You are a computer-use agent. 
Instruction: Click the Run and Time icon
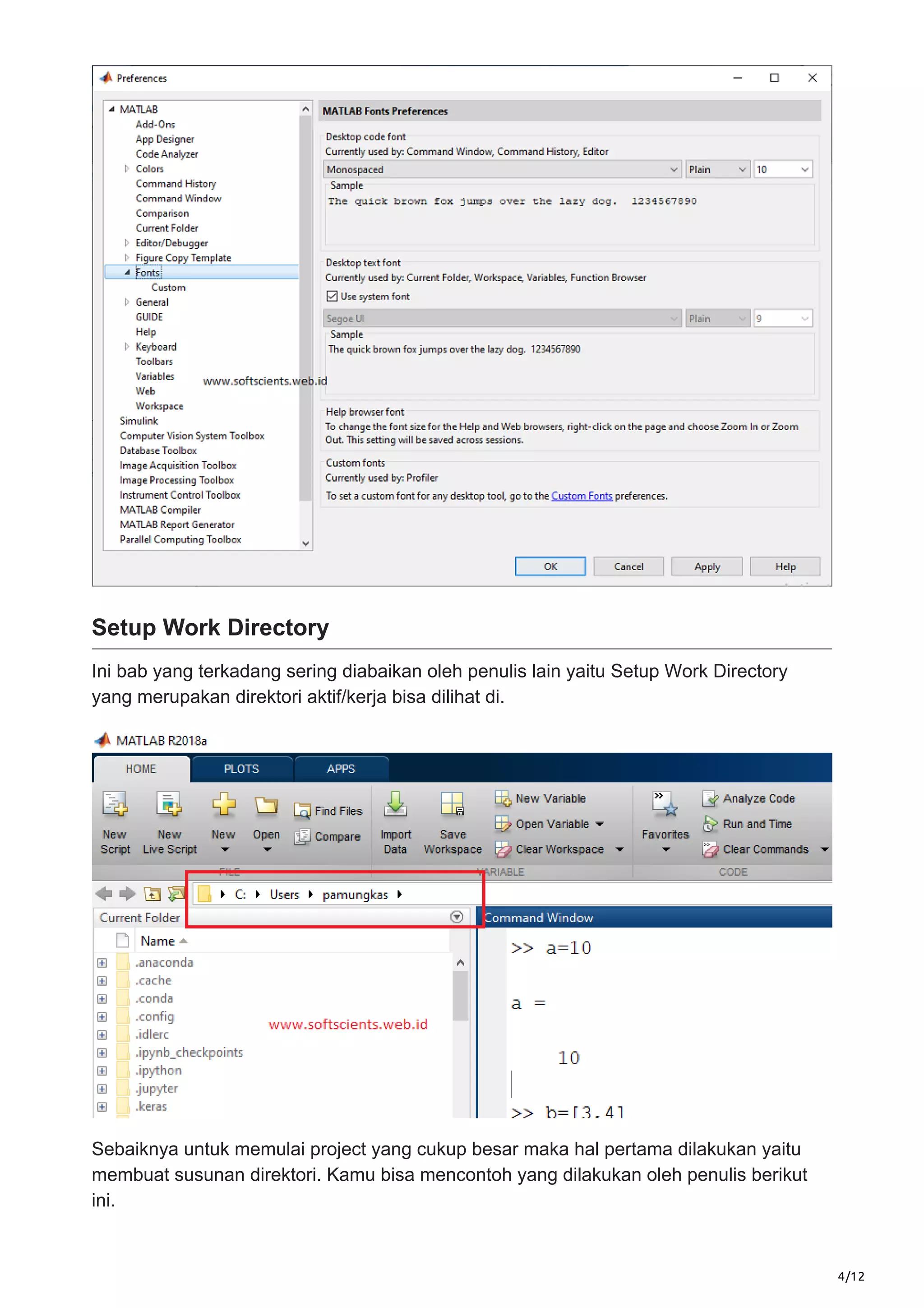(x=710, y=824)
